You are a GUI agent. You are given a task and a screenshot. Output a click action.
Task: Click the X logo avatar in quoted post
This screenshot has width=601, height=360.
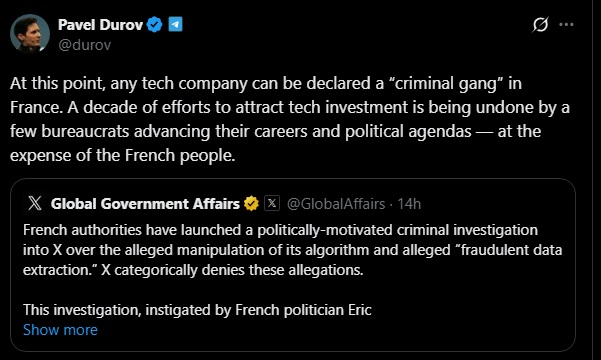(x=35, y=203)
